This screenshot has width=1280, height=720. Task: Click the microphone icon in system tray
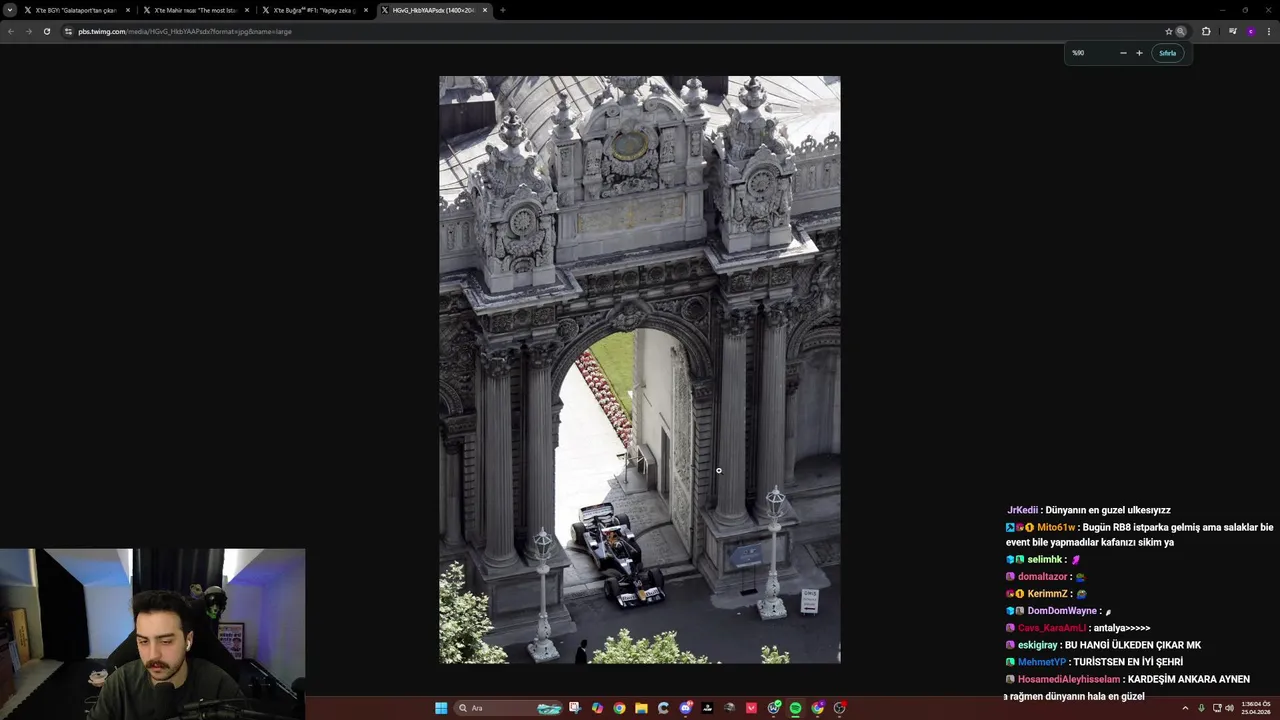click(1201, 708)
